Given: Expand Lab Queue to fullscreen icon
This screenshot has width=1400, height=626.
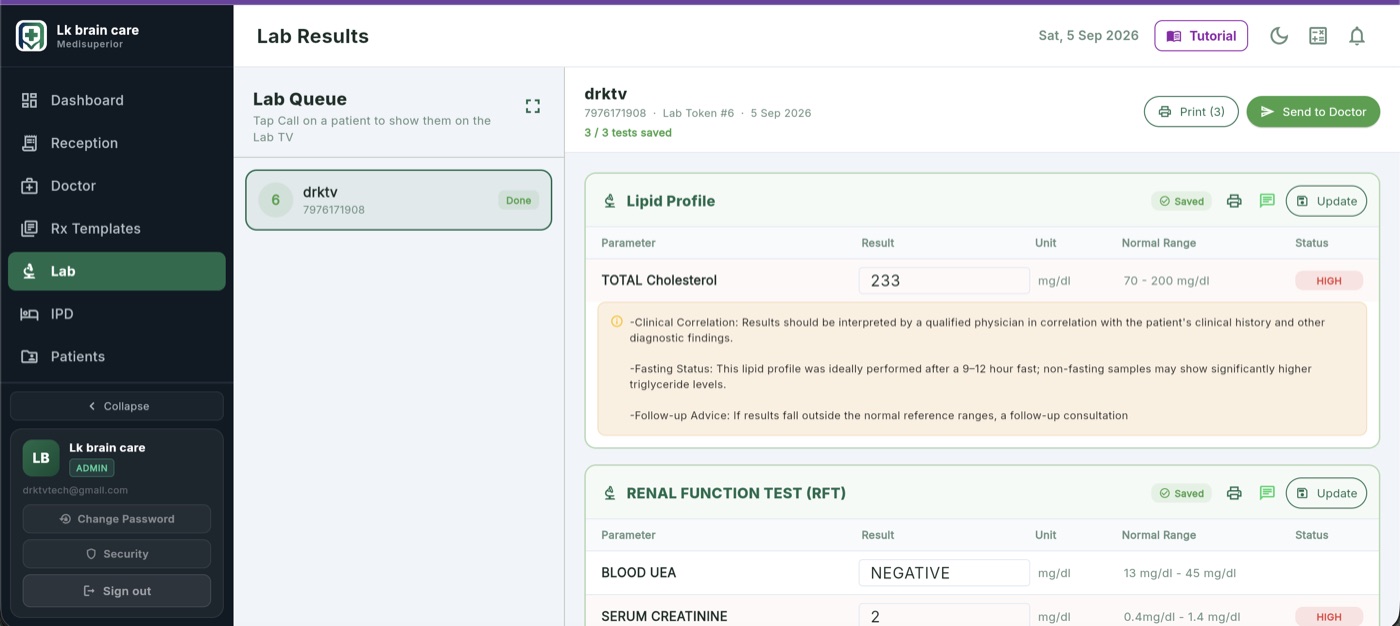Looking at the screenshot, I should (x=533, y=106).
